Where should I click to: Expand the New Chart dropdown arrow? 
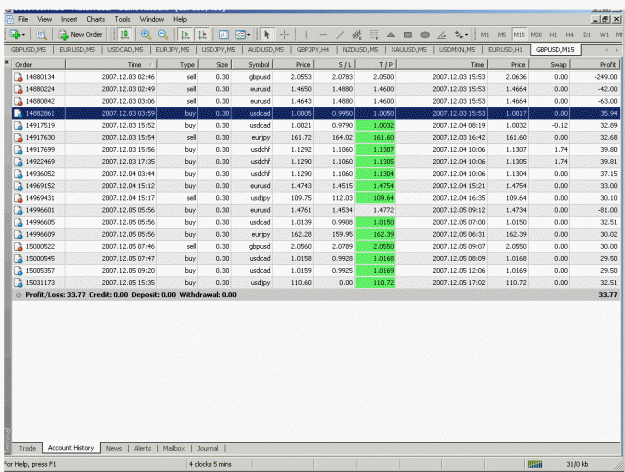coord(24,35)
